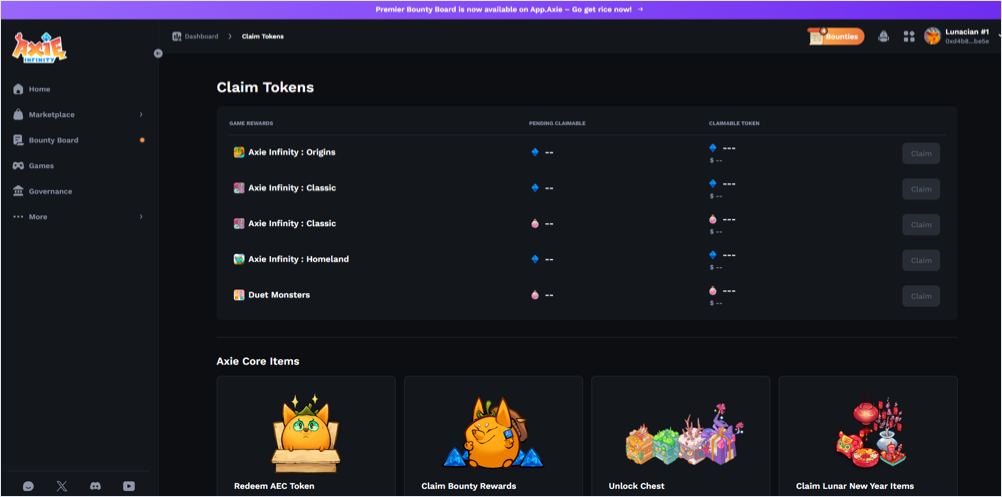Click the Origins pending claimable AXS token icon
Image resolution: width=1002 pixels, height=497 pixels.
point(535,153)
